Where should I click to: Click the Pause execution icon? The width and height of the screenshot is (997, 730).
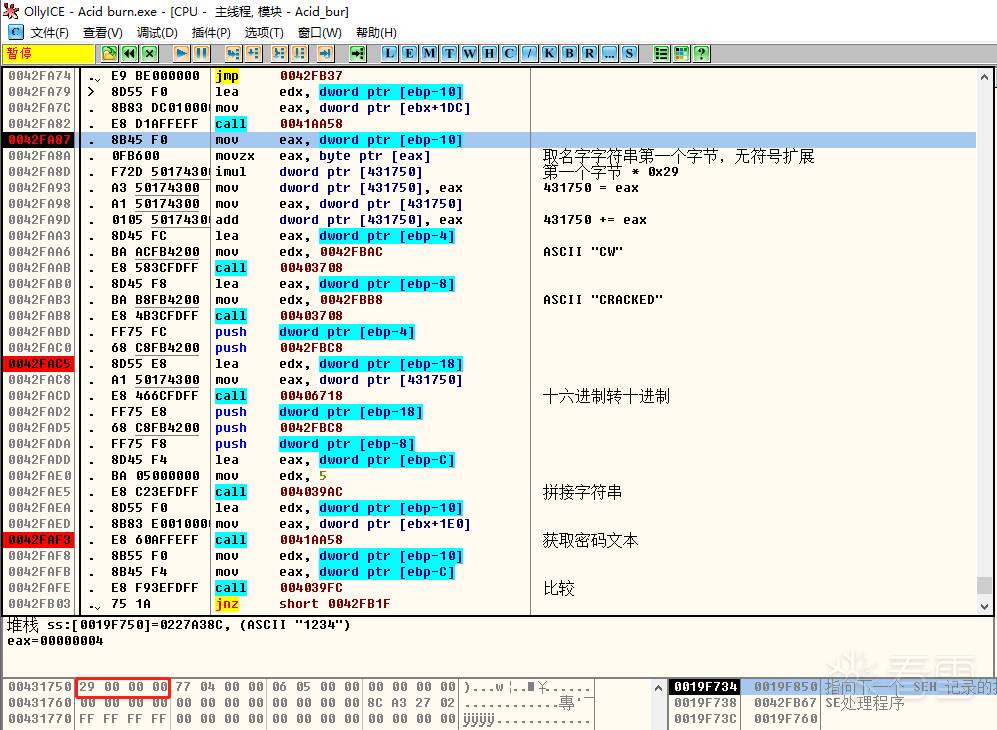click(x=202, y=53)
